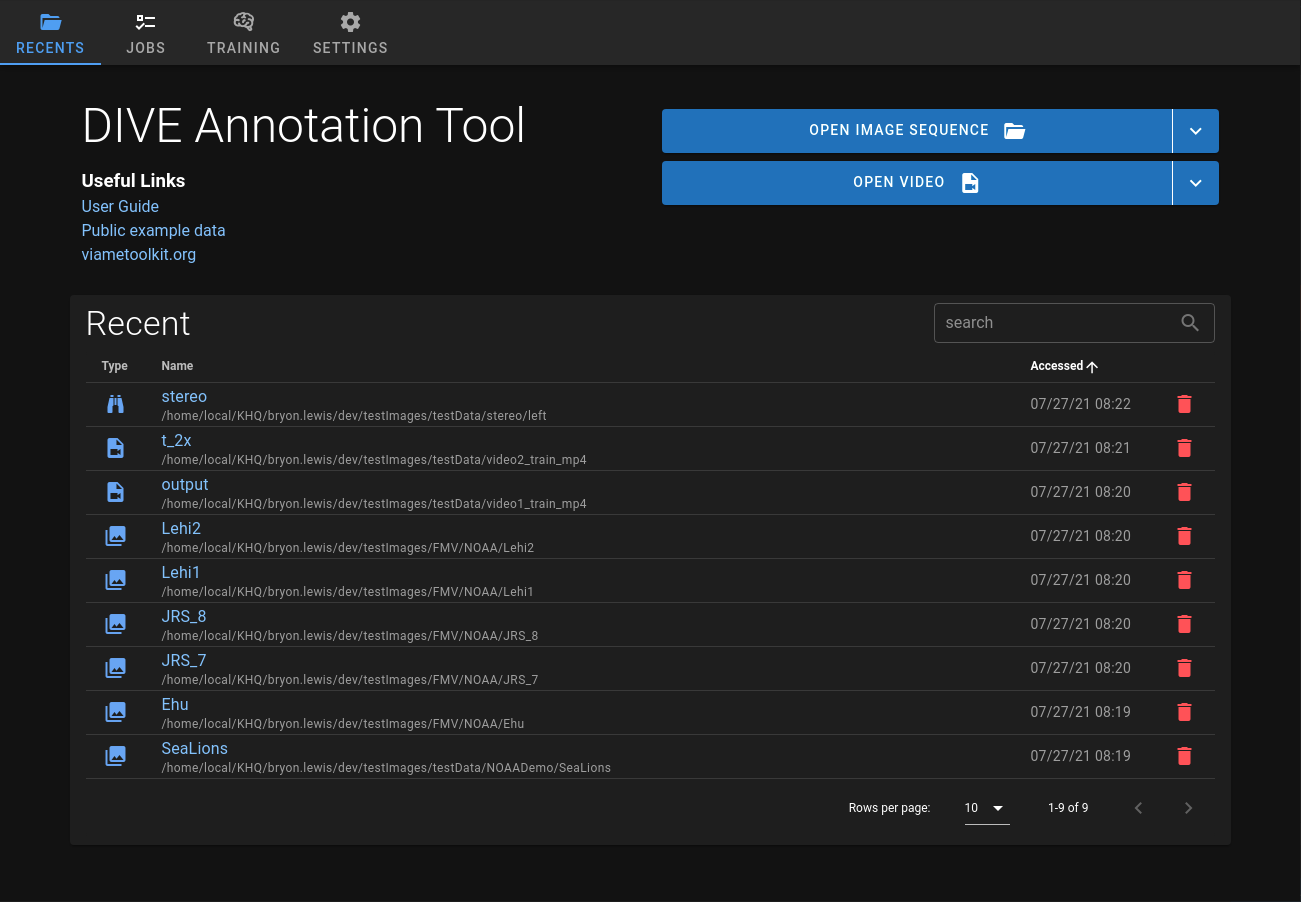1301x902 pixels.
Task: Open the t_2x dataset
Action: tap(176, 441)
